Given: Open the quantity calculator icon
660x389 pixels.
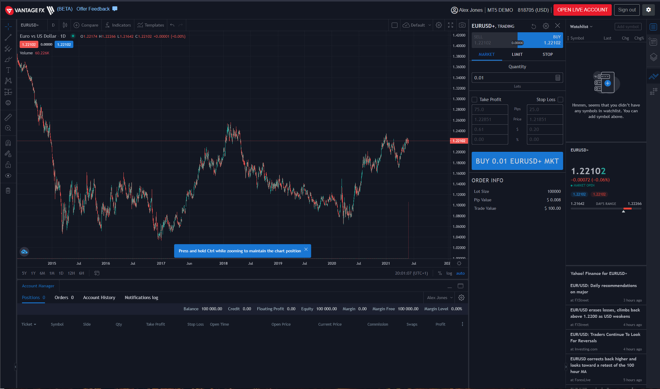Looking at the screenshot, I should 558,77.
